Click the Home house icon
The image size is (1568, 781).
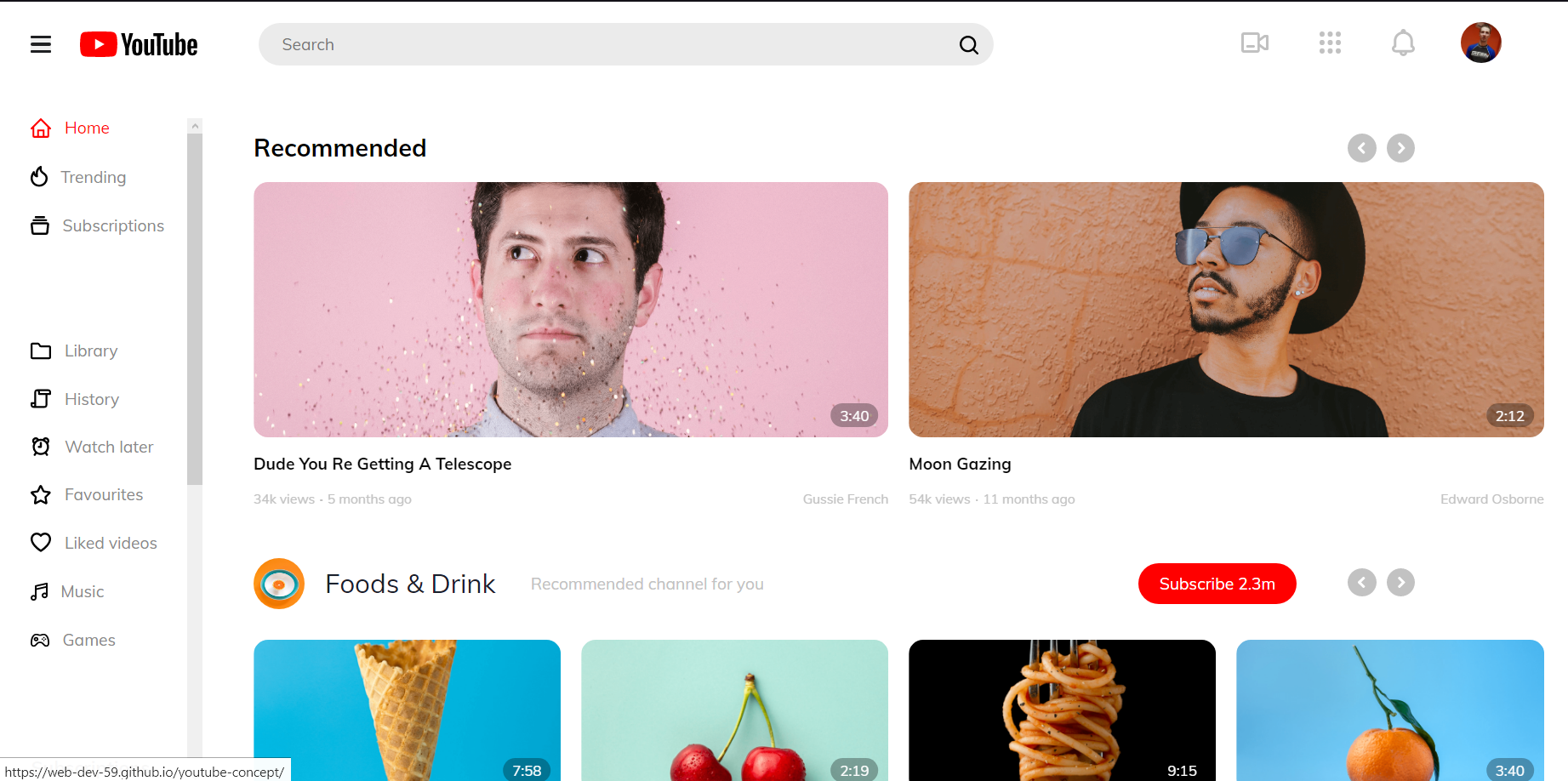[x=41, y=128]
